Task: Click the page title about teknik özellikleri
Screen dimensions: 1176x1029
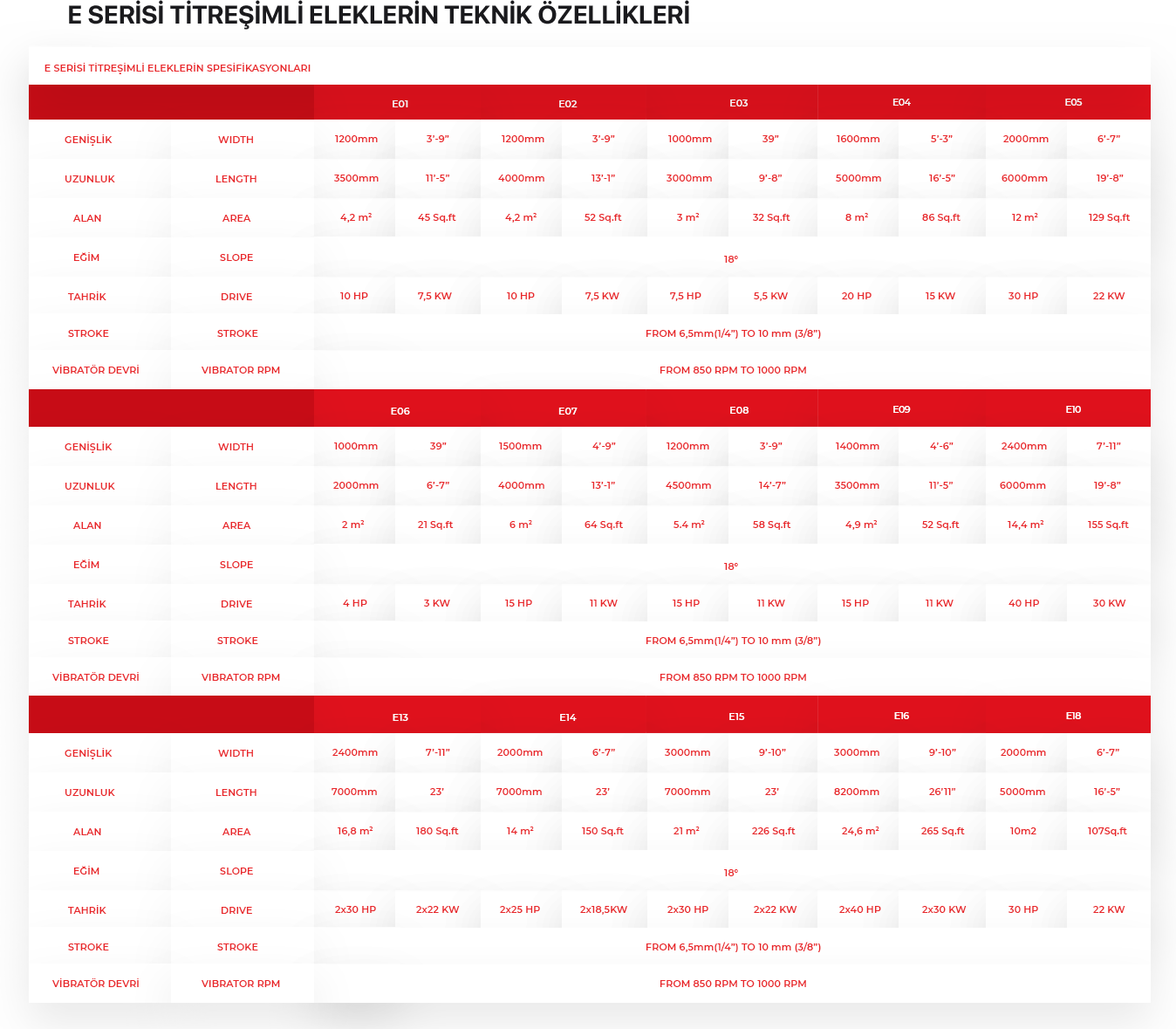Action: click(379, 14)
